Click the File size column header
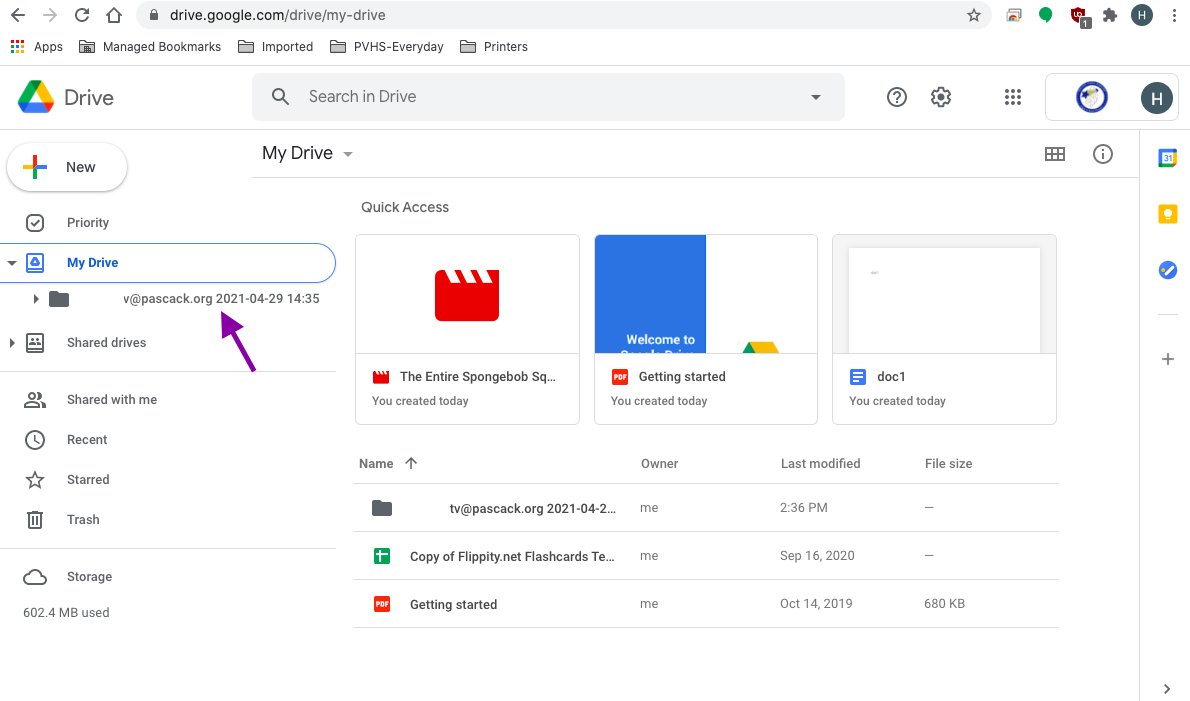Screen dimensions: 1190x701 (x=948, y=464)
